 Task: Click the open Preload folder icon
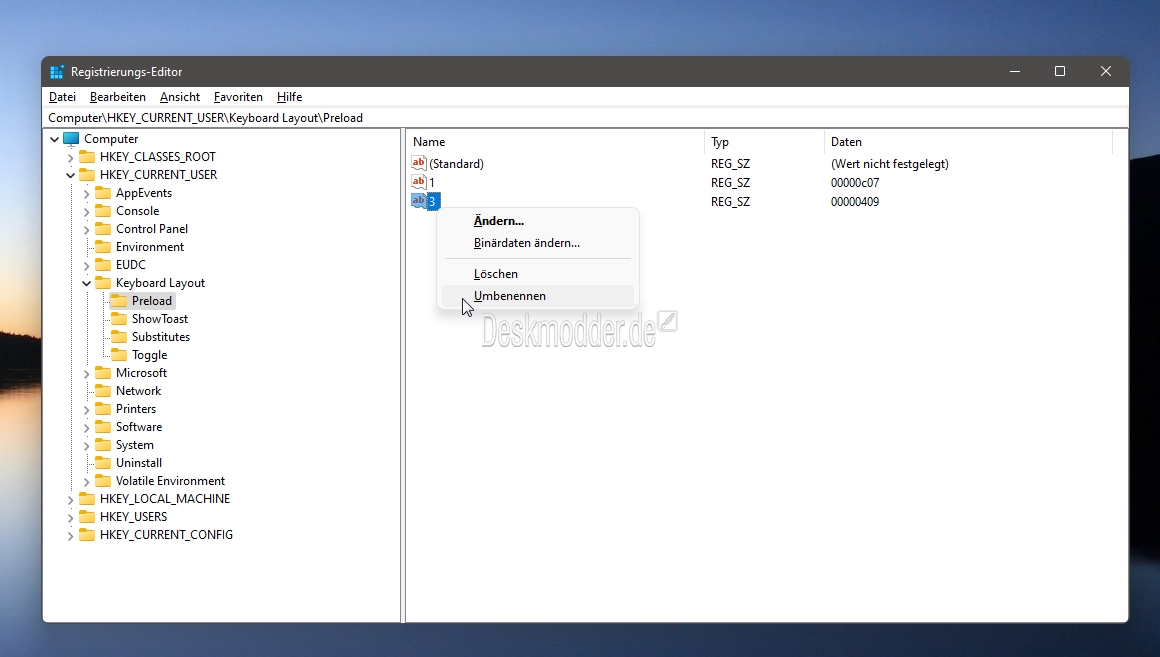click(118, 301)
